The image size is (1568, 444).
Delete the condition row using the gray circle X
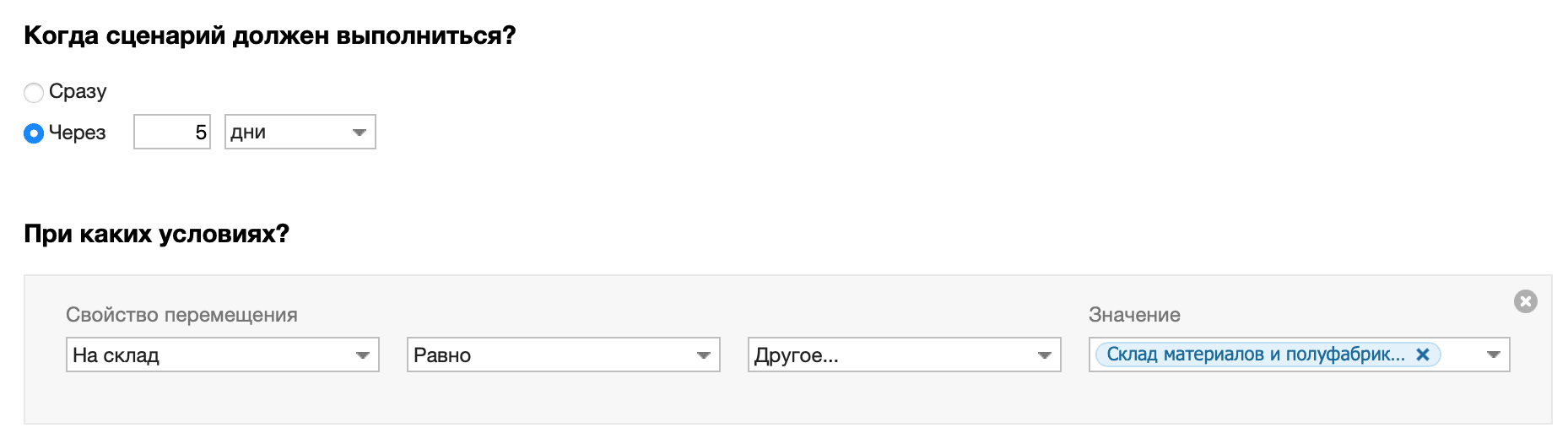click(1526, 301)
